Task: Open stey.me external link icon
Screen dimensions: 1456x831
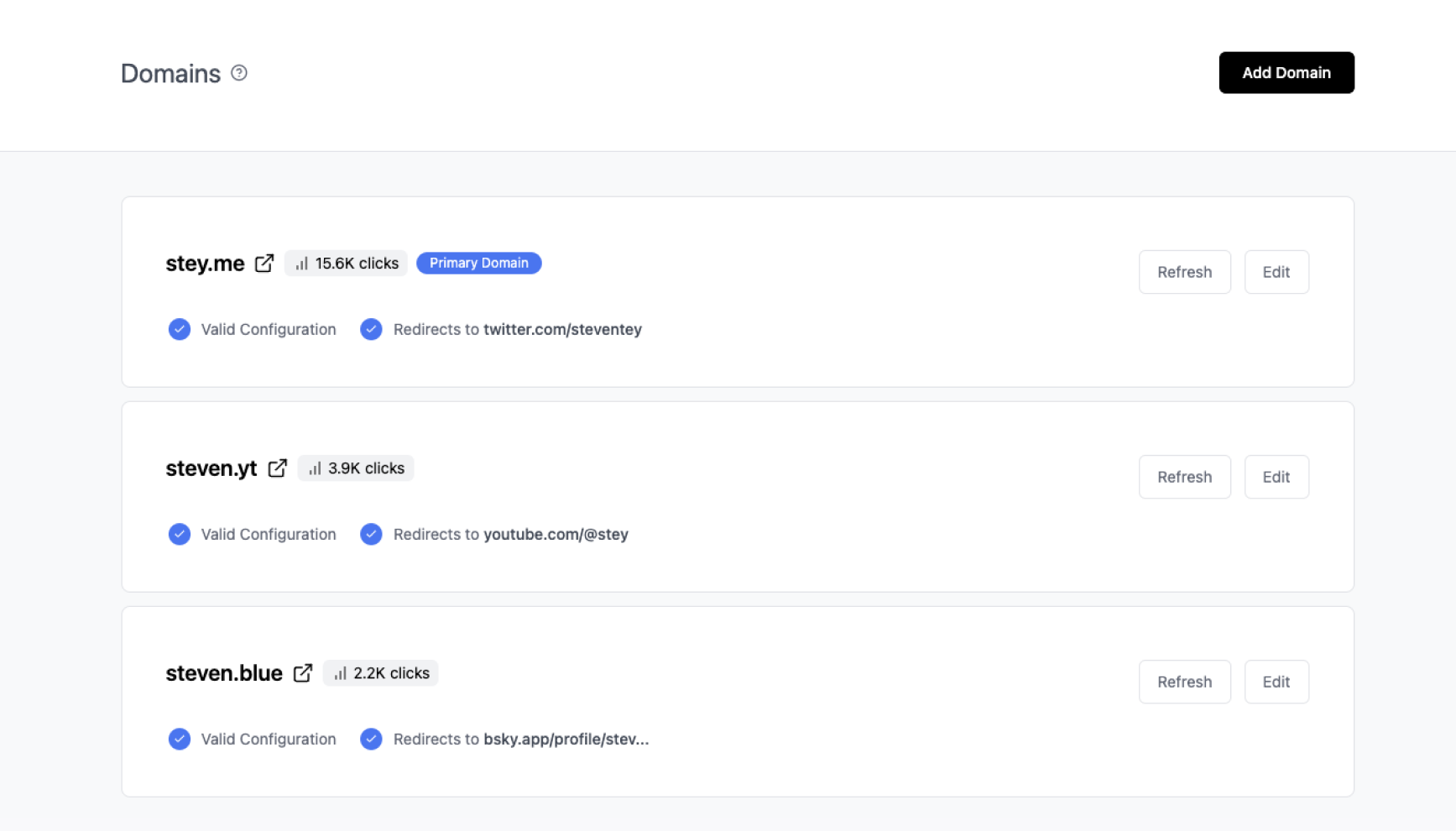Action: tap(264, 264)
